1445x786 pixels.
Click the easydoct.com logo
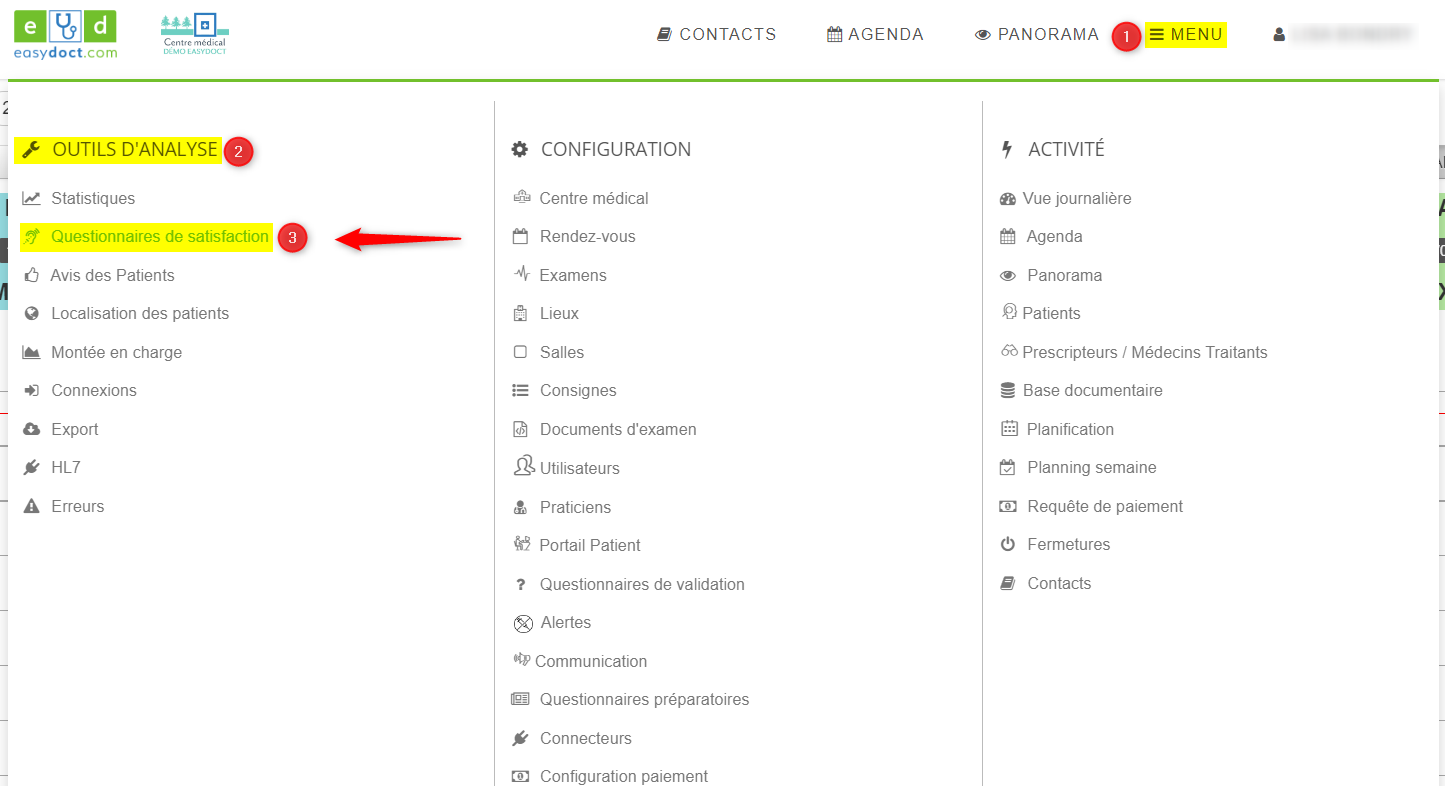[65, 35]
